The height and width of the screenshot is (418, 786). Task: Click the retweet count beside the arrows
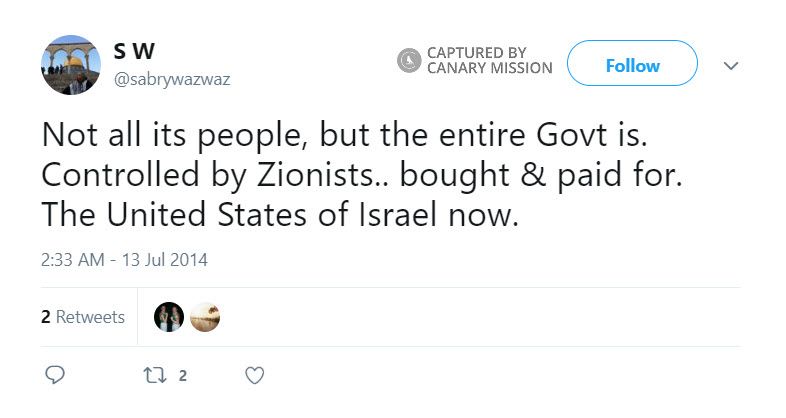tap(183, 377)
